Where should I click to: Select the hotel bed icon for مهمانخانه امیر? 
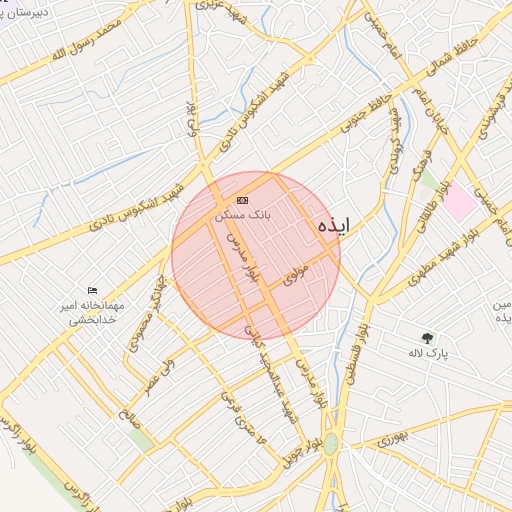point(92,290)
